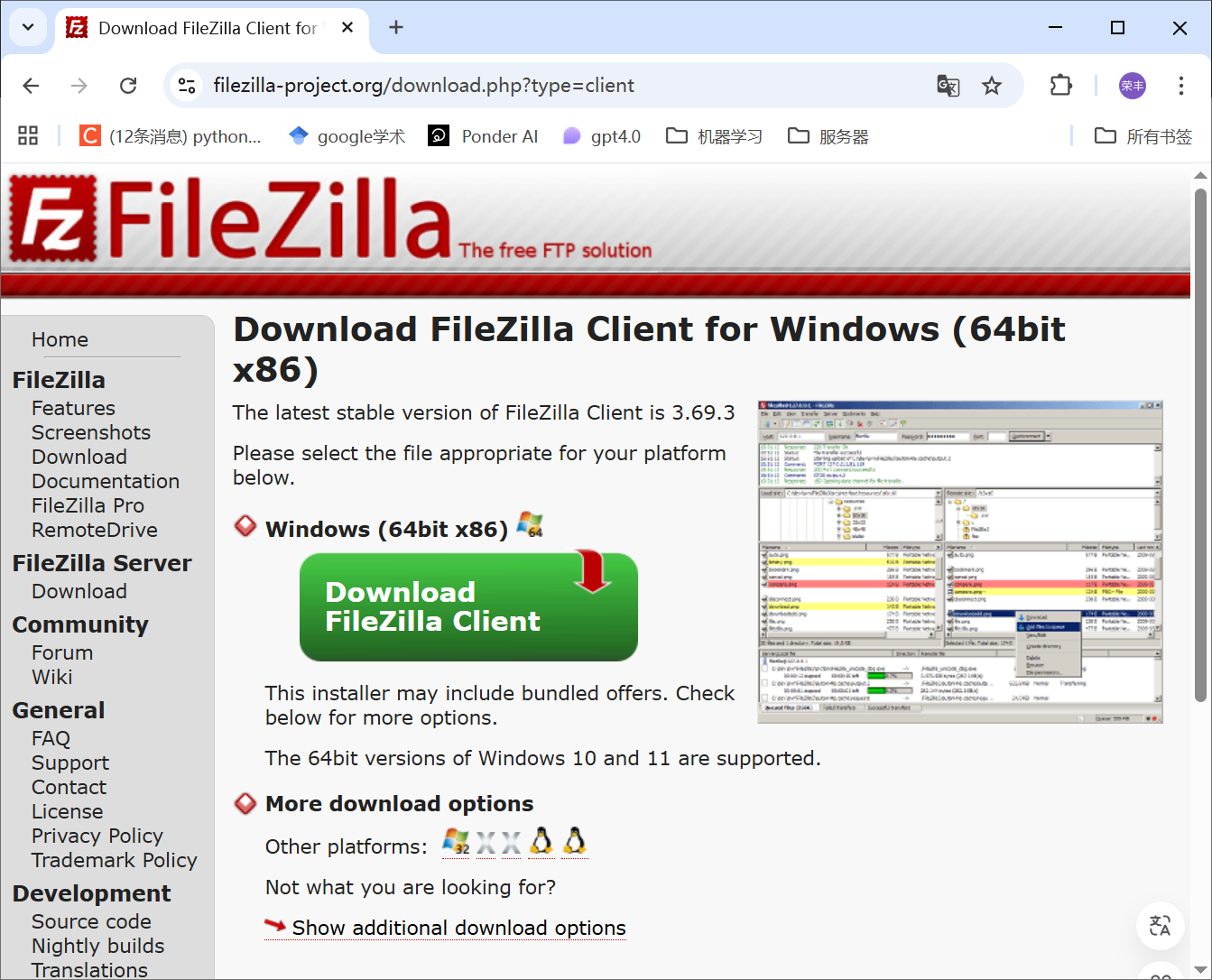Open the Privacy Policy link
Screen dimensions: 1212x980
(97, 836)
